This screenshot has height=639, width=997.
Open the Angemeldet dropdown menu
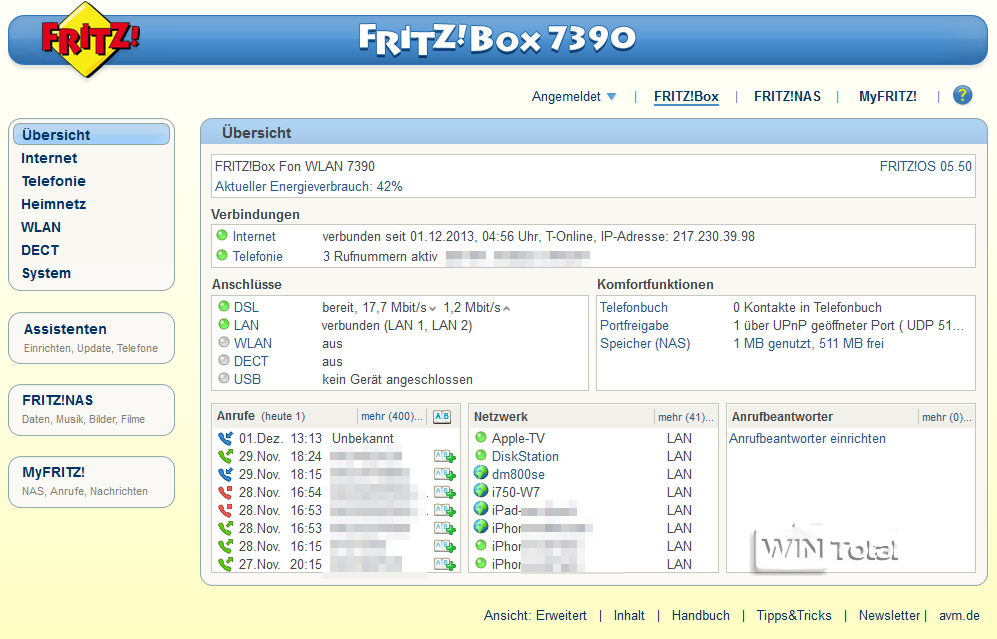pyautogui.click(x=574, y=97)
